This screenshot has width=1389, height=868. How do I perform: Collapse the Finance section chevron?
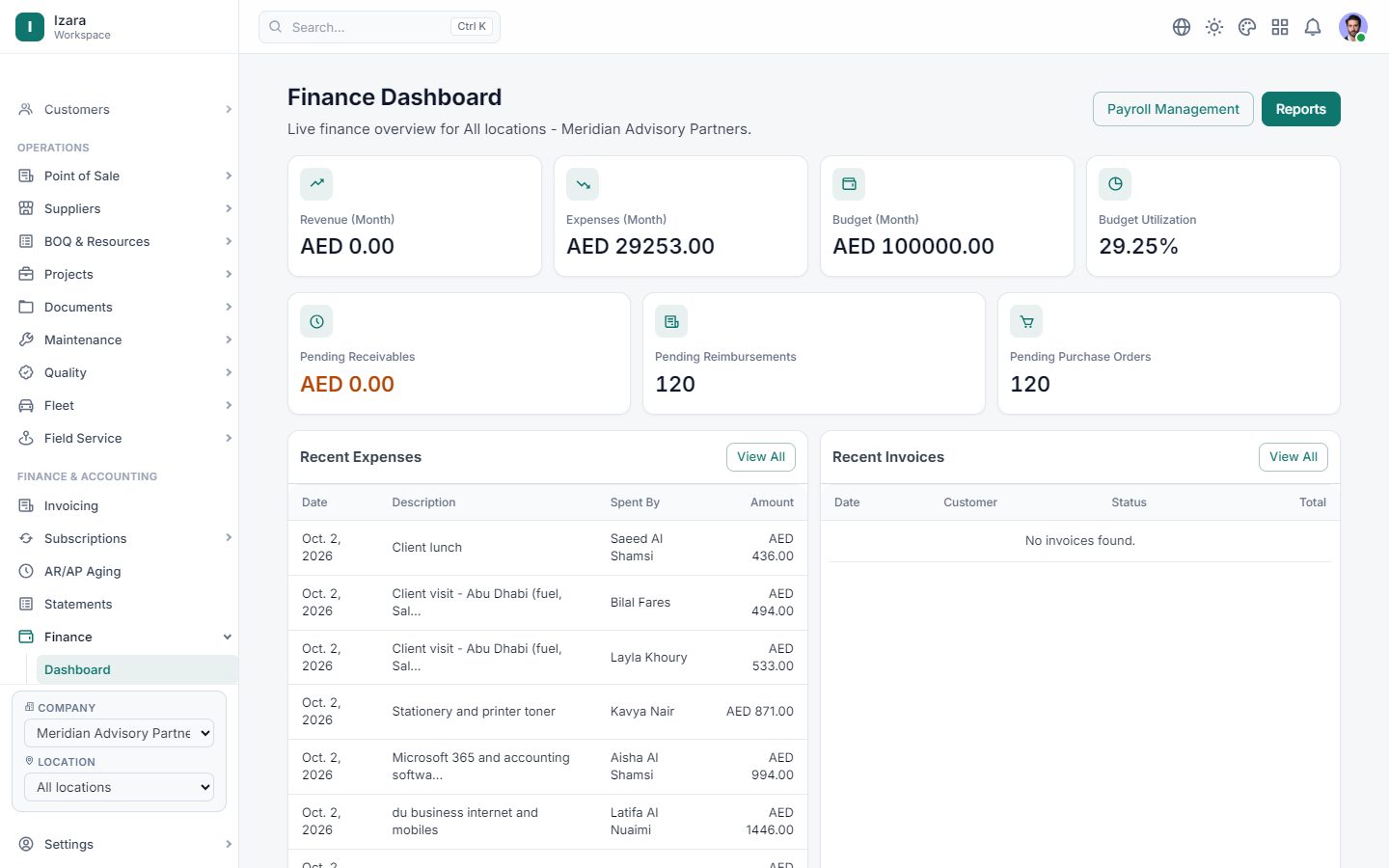click(228, 637)
